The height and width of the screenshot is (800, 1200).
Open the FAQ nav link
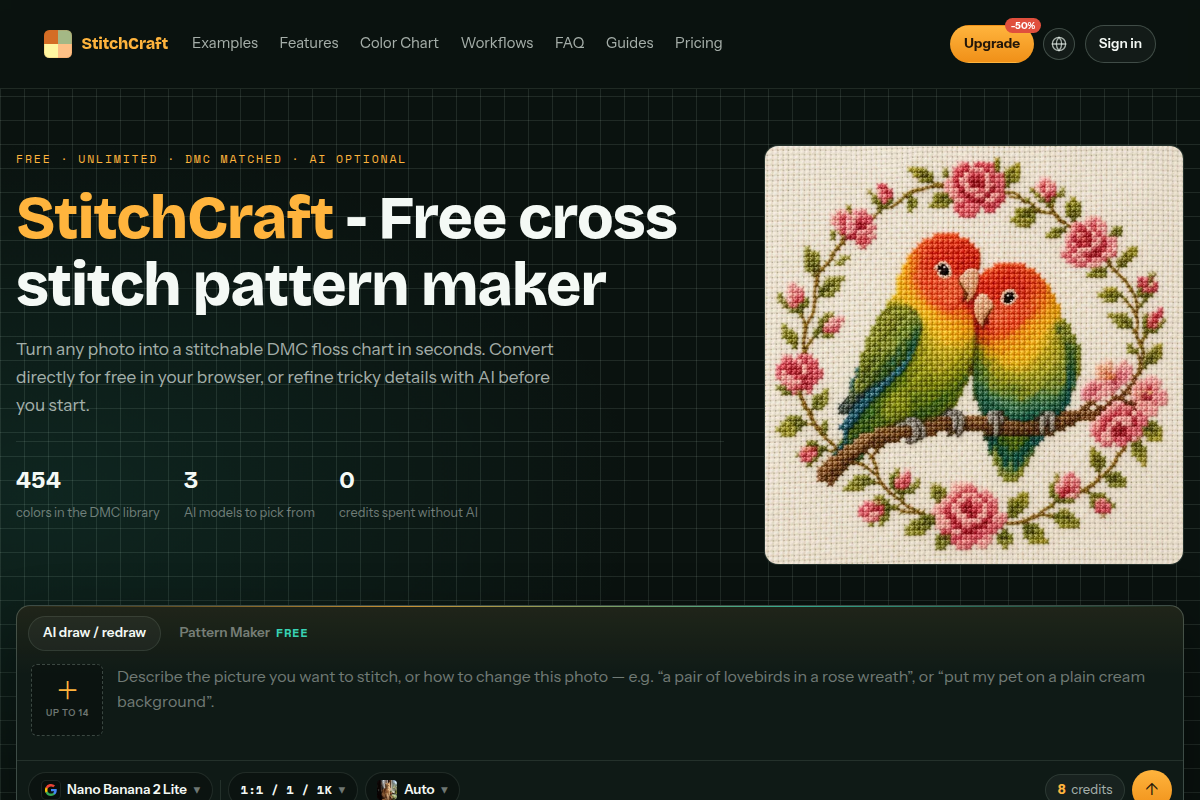pos(570,43)
